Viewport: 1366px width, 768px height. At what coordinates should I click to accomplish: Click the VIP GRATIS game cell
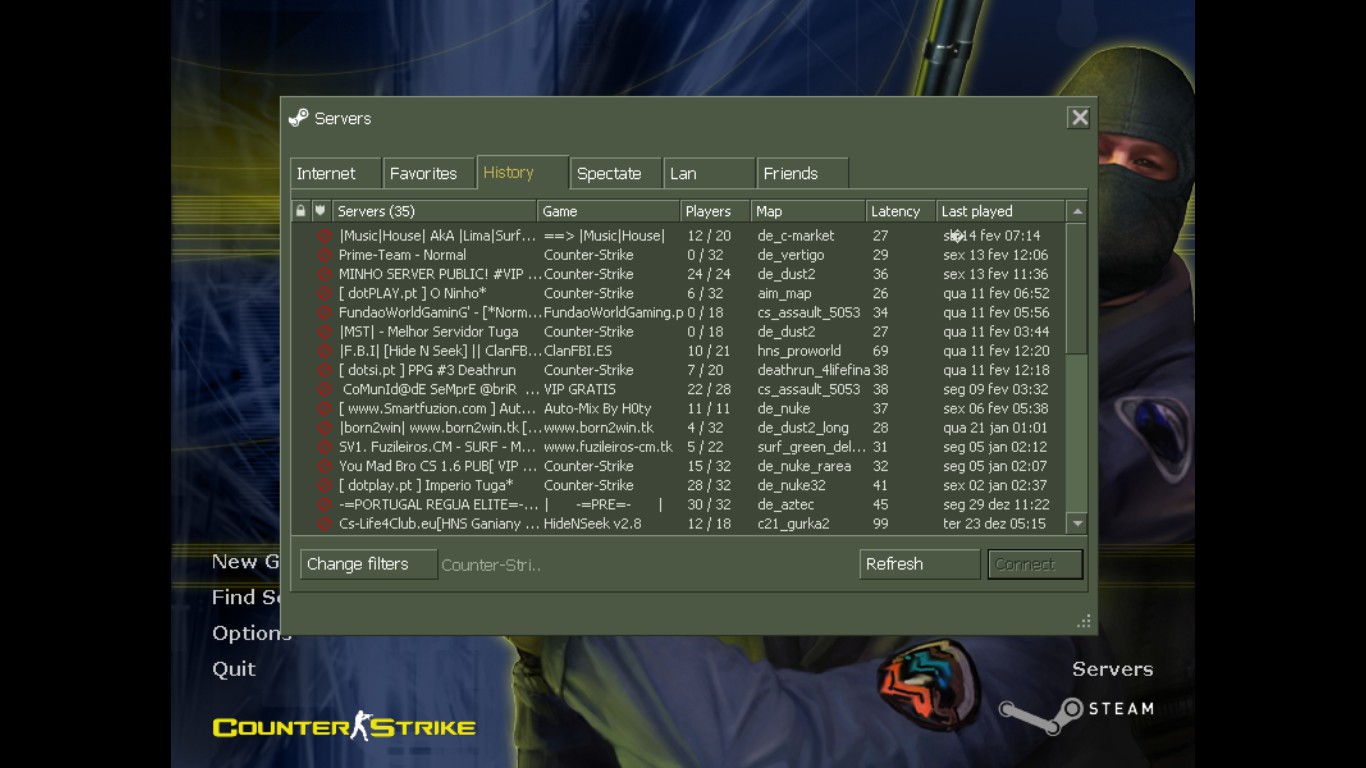[580, 389]
